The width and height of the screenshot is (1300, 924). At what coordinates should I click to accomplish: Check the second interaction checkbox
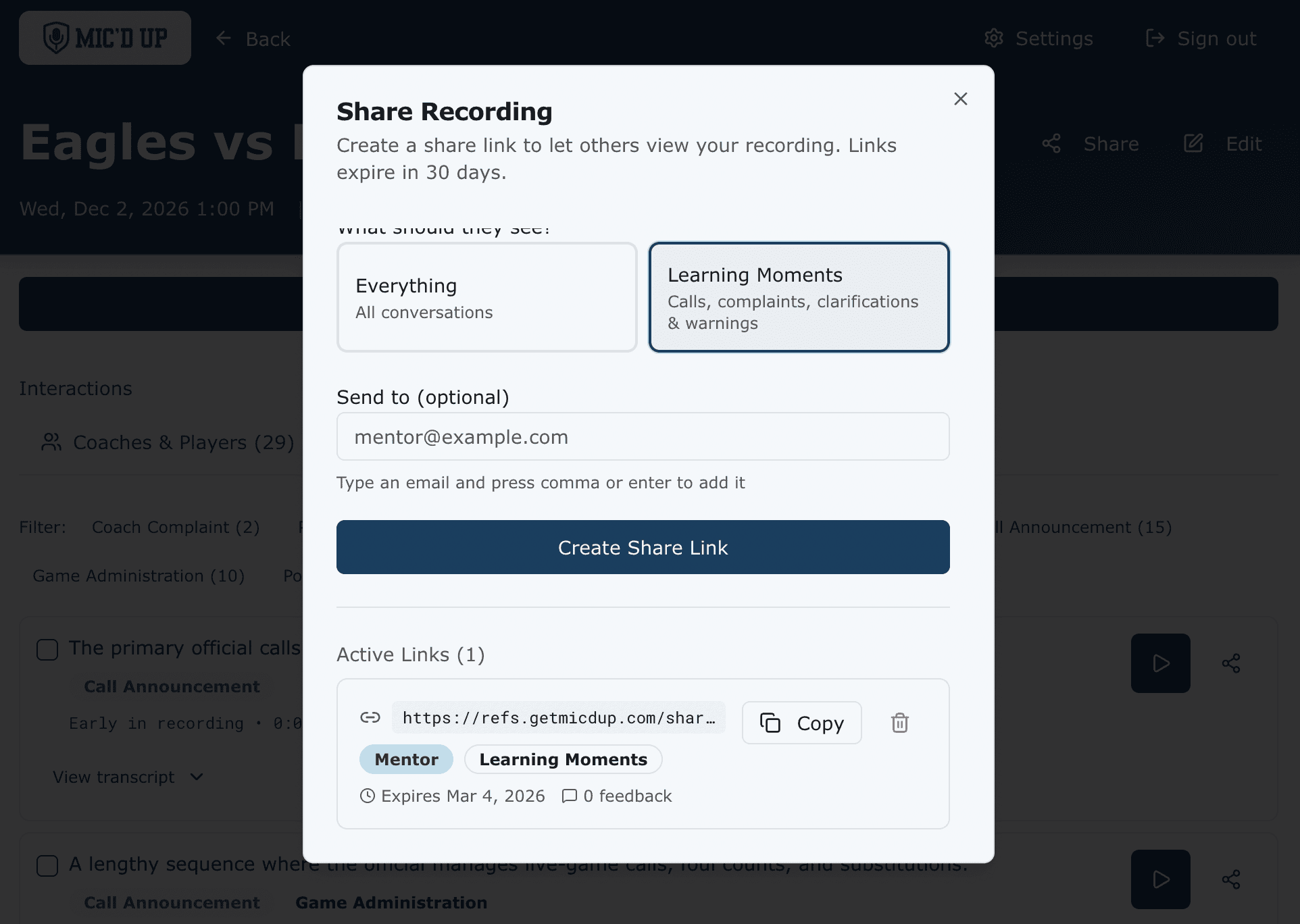click(x=47, y=866)
